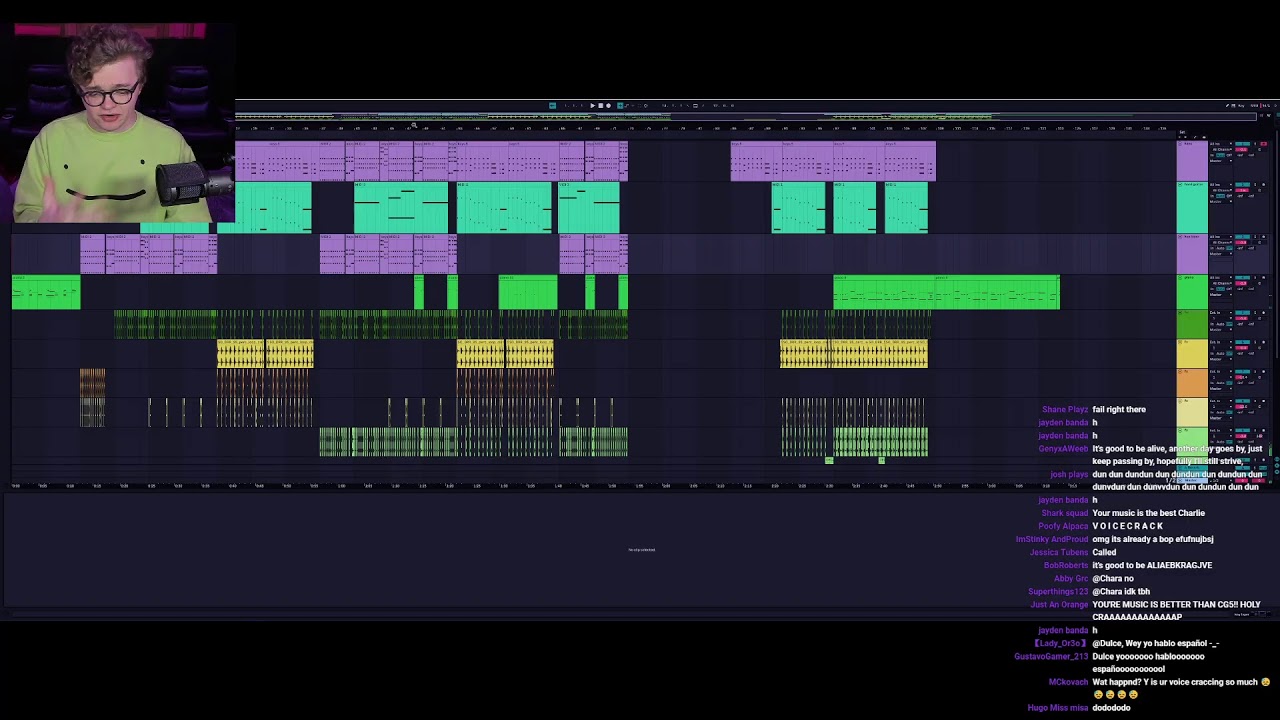The height and width of the screenshot is (720, 1280).
Task: Open lead guitar track All Ins dropdown
Action: [x=1221, y=185]
